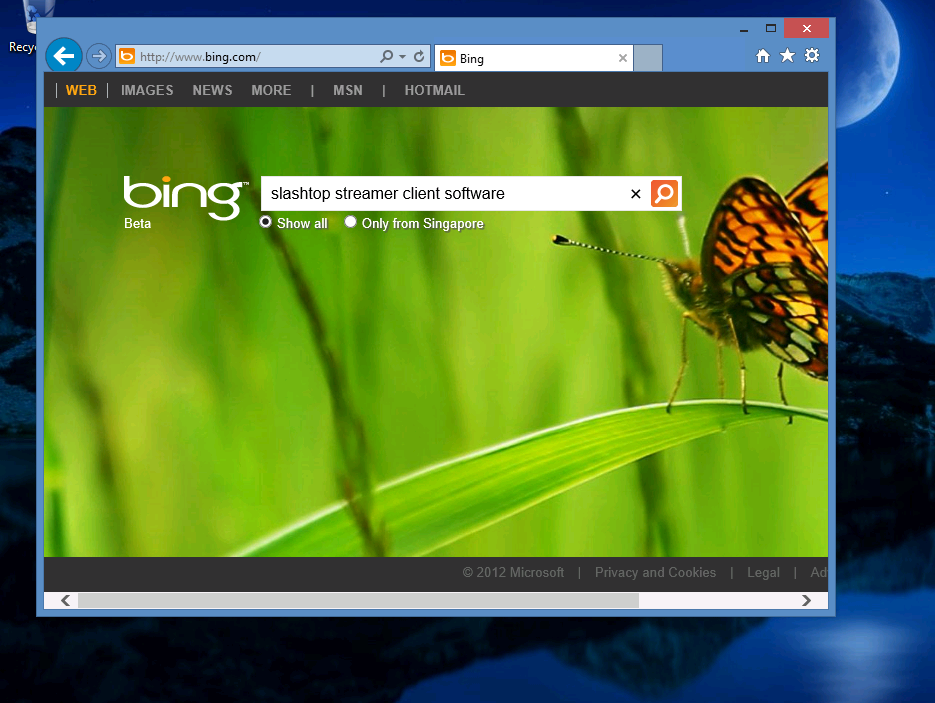Screen dimensions: 935x703
Task: Click the orange Bing search button
Action: click(665, 194)
